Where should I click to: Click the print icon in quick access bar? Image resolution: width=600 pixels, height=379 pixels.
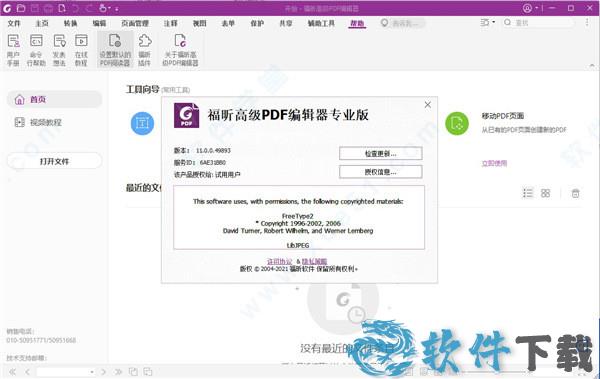click(x=48, y=8)
